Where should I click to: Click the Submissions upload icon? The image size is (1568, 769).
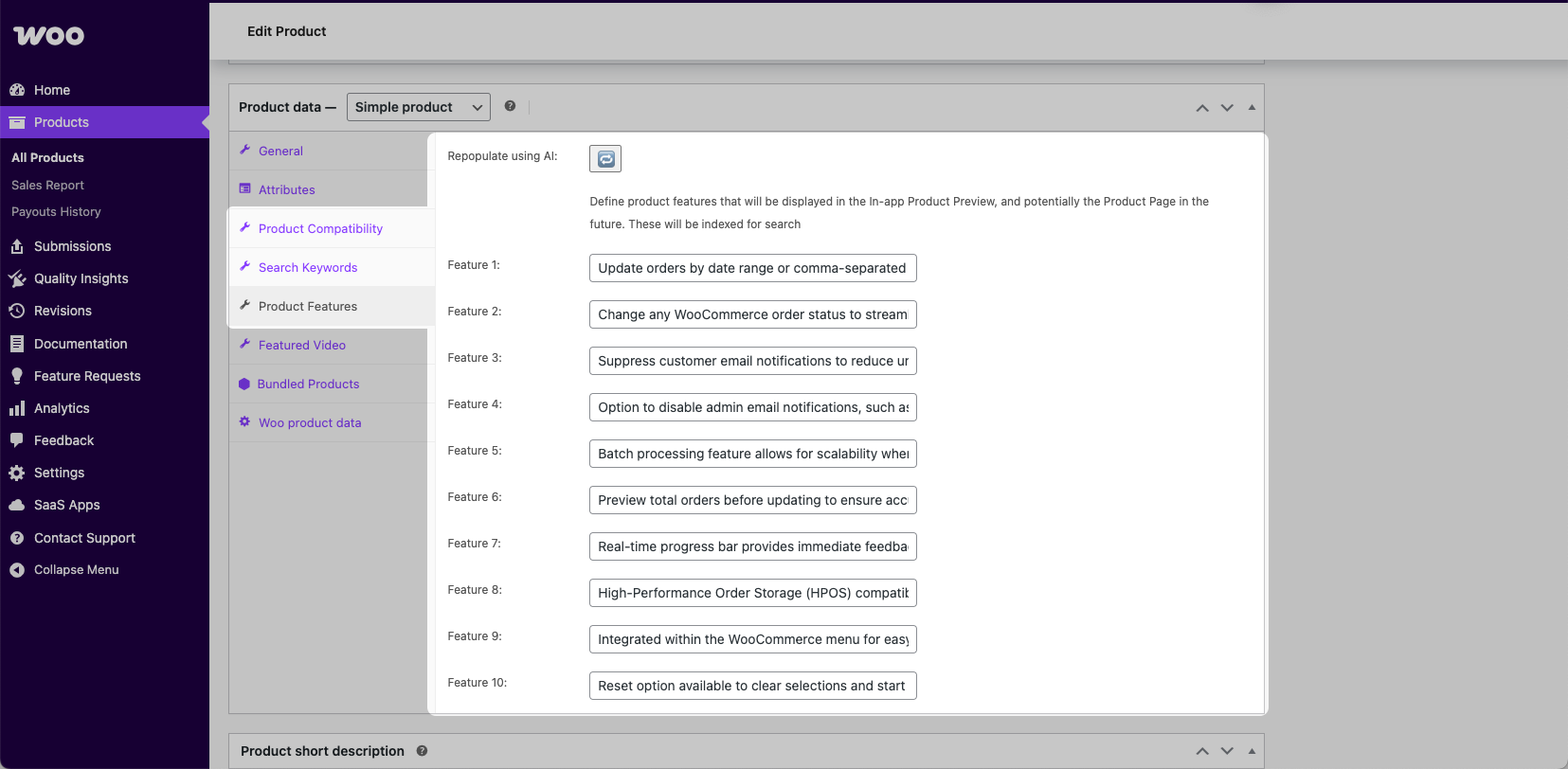click(x=17, y=246)
